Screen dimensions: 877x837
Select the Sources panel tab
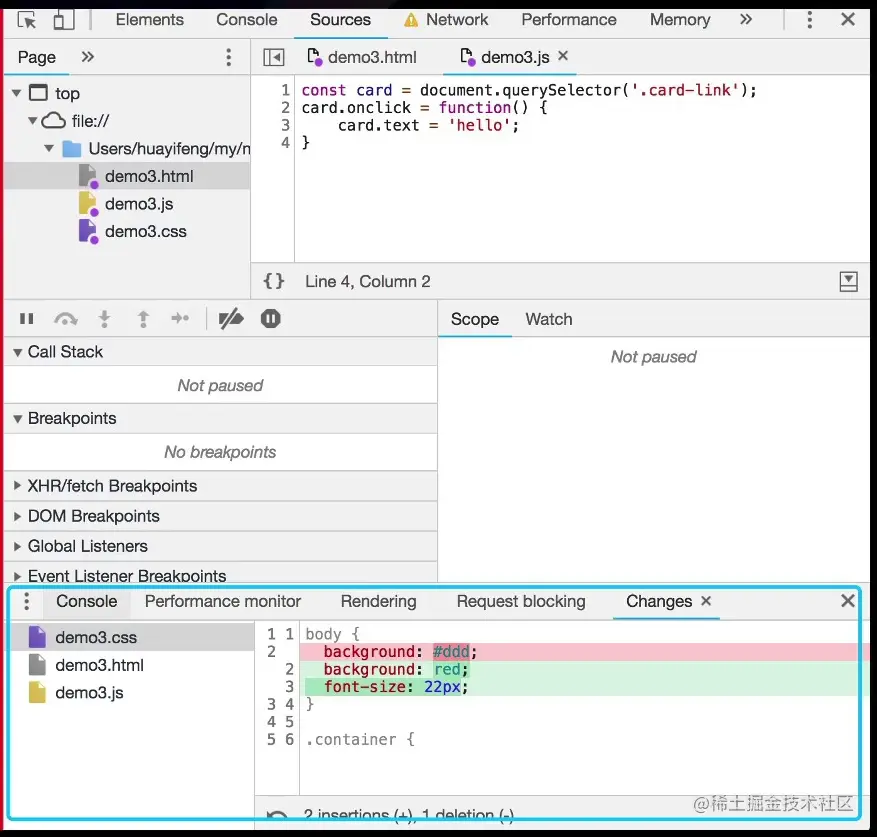click(340, 20)
